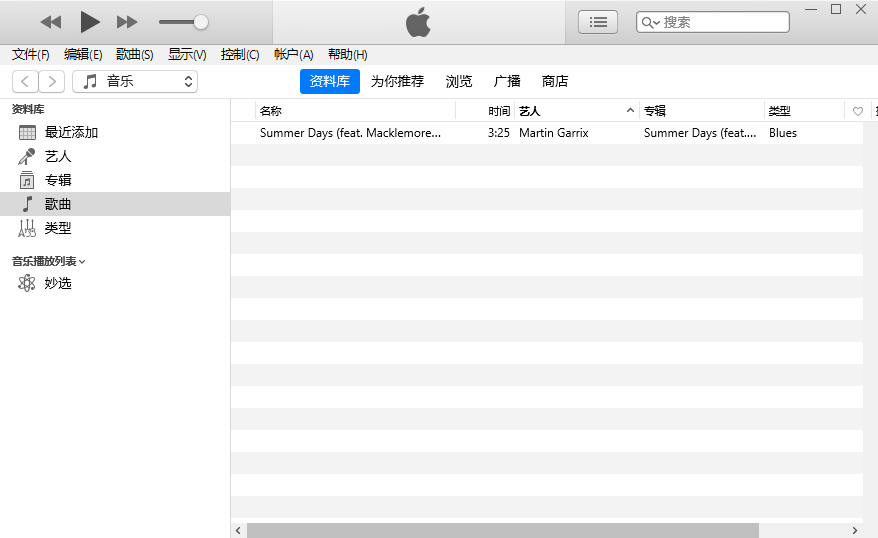
Task: Start playback with the Play button
Action: (x=90, y=22)
